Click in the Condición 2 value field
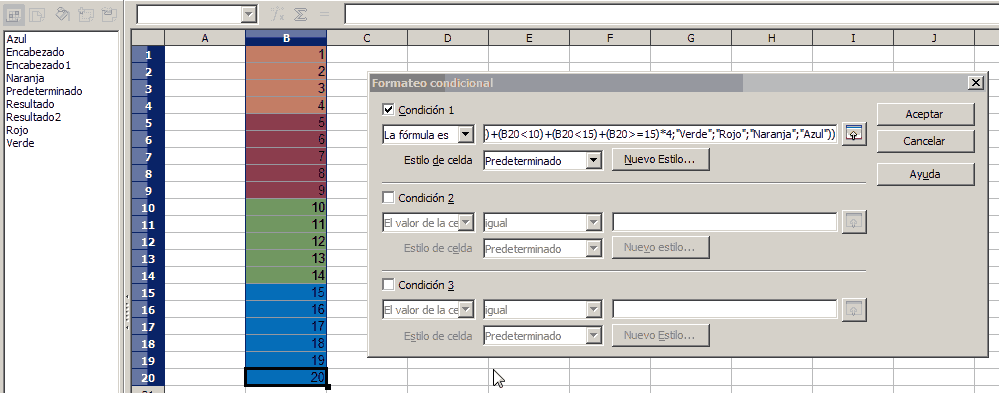The height and width of the screenshot is (393, 999). point(725,222)
